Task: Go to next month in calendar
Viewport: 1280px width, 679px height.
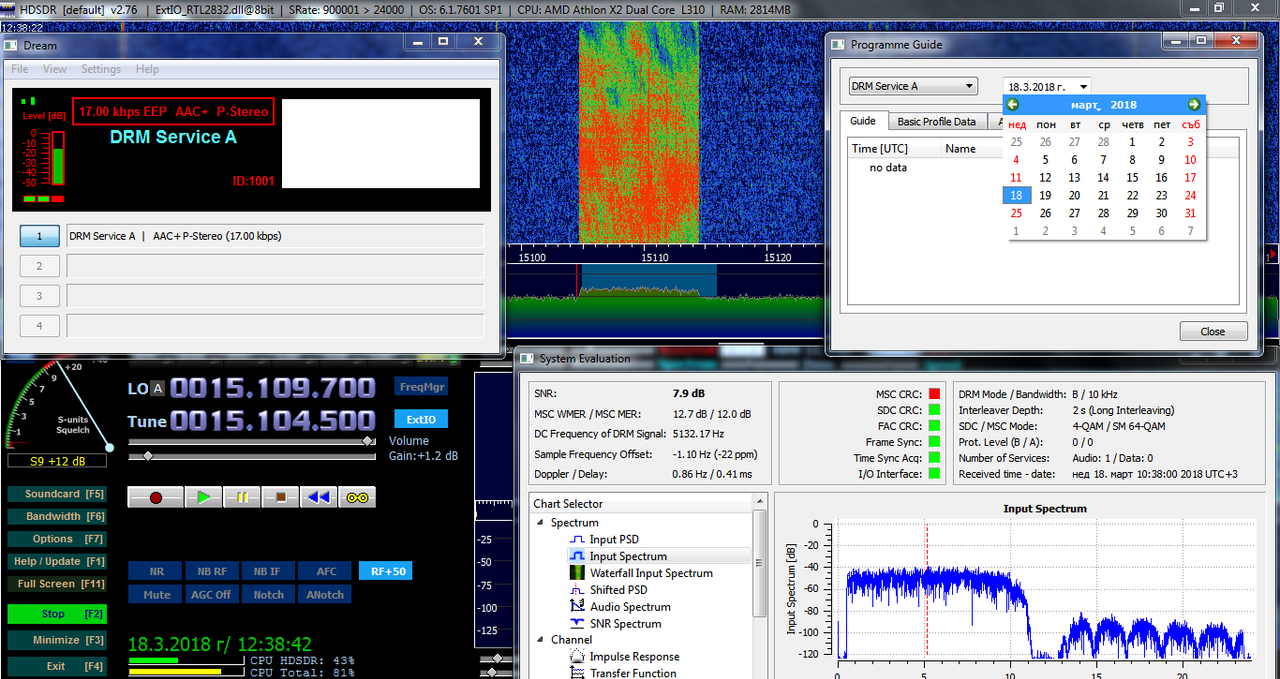Action: (x=1194, y=104)
